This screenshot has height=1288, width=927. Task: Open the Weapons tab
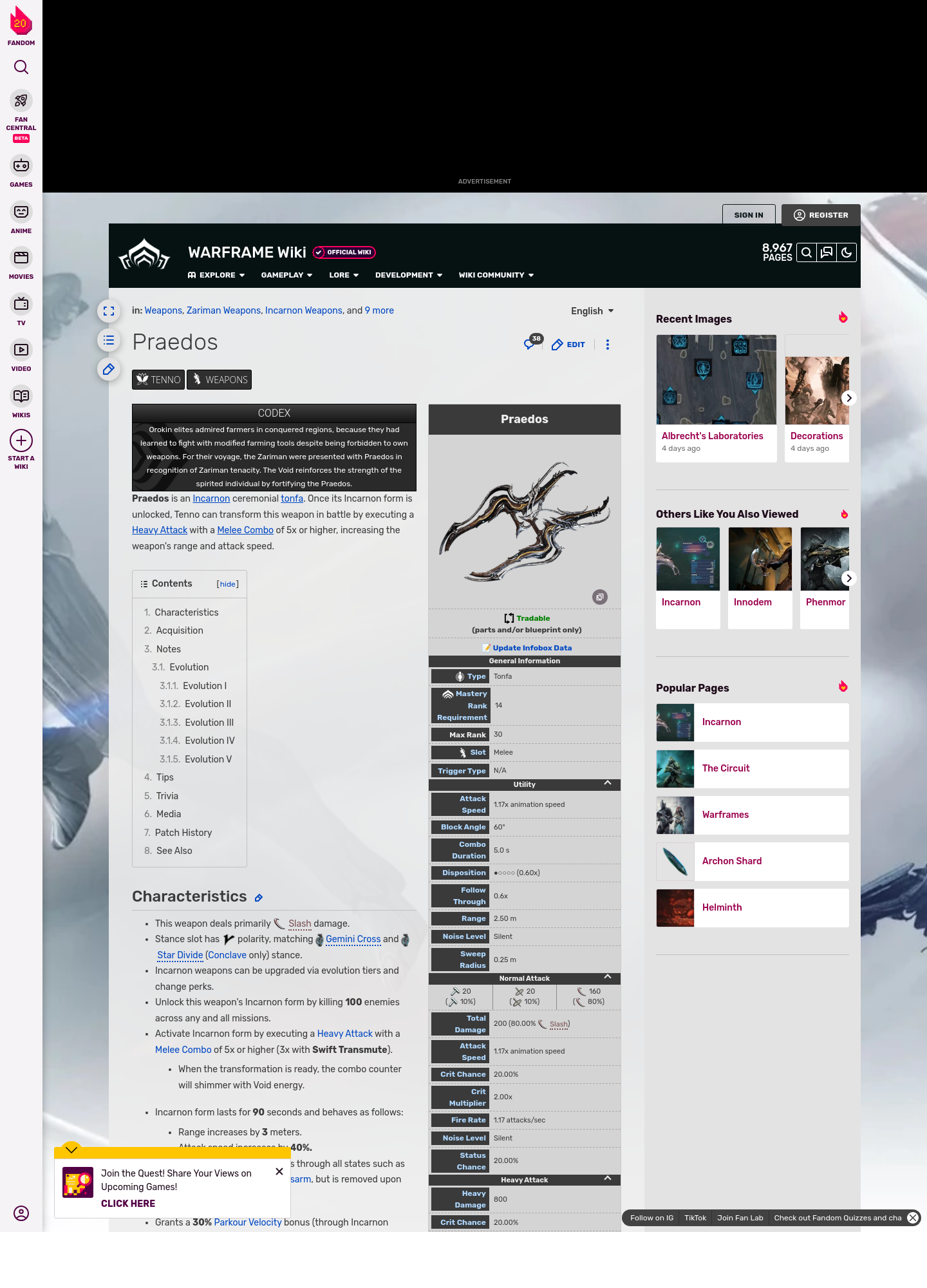[x=219, y=380]
